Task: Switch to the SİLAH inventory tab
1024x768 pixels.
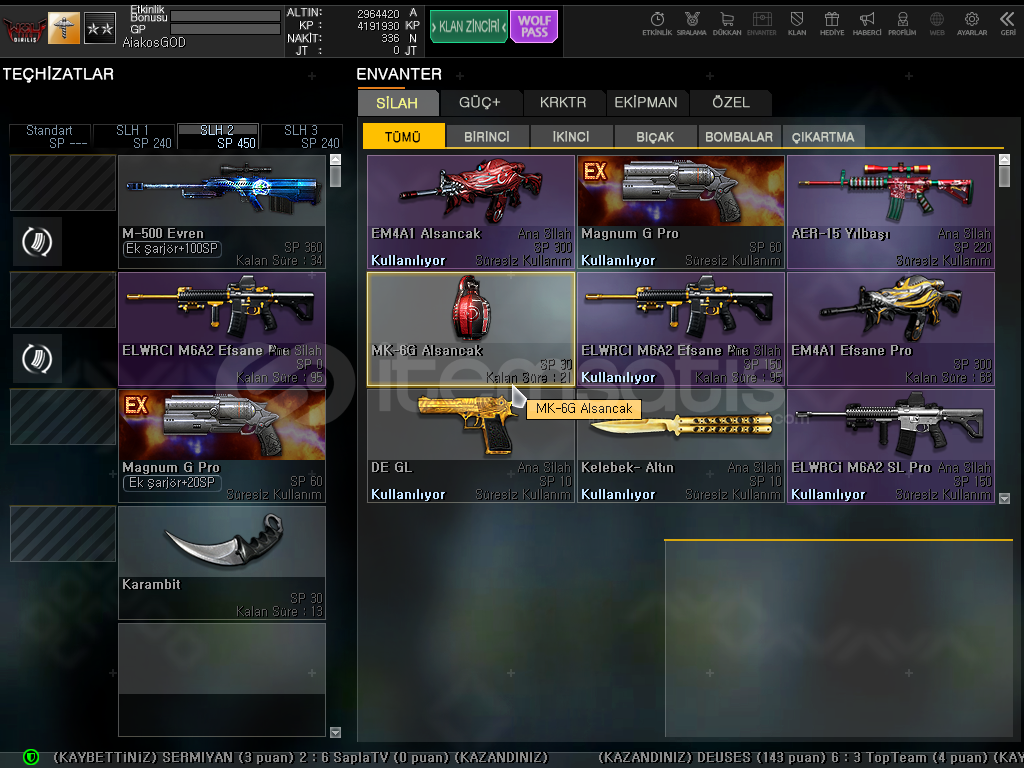Action: pos(397,103)
